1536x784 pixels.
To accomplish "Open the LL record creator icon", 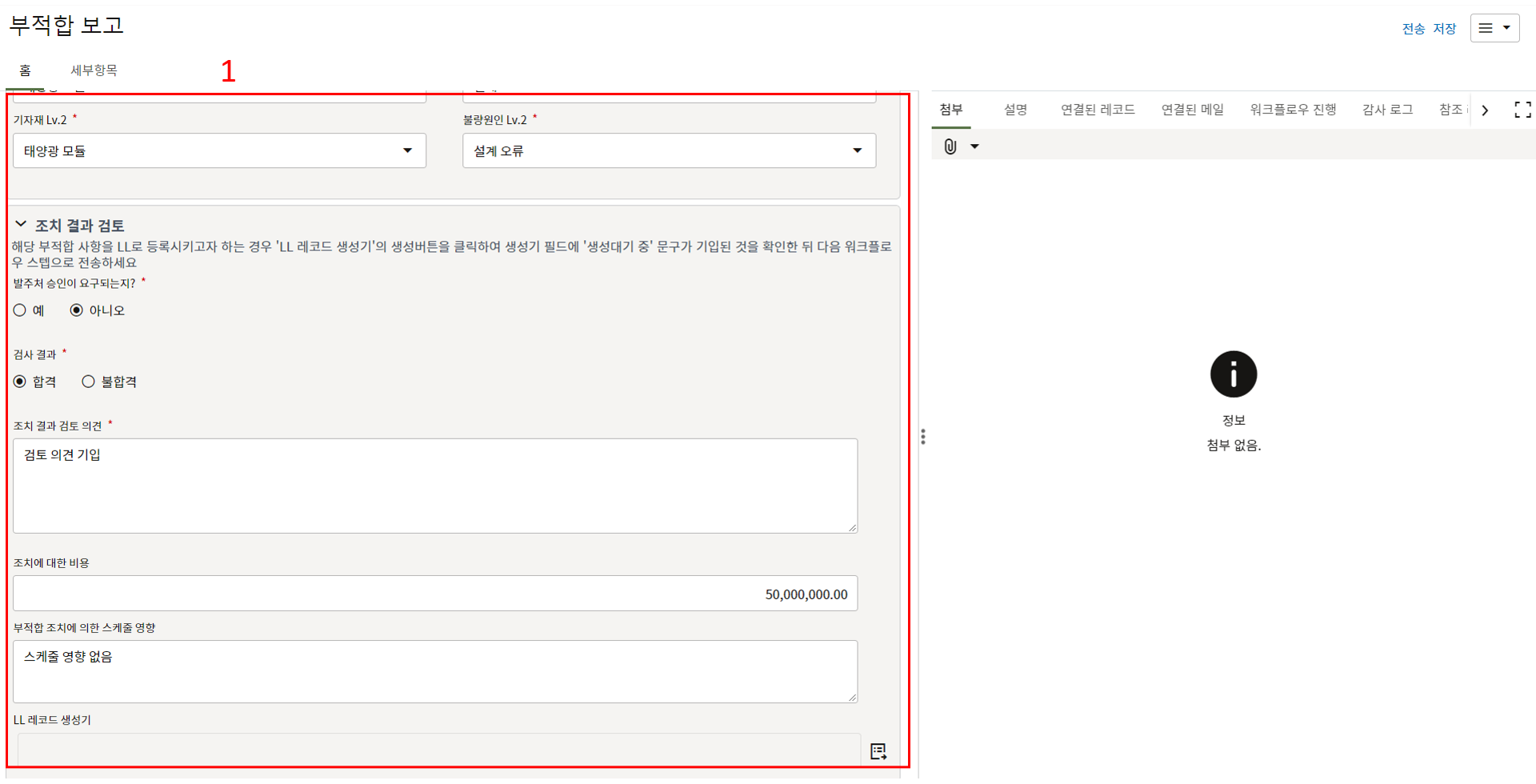I will pyautogui.click(x=878, y=751).
